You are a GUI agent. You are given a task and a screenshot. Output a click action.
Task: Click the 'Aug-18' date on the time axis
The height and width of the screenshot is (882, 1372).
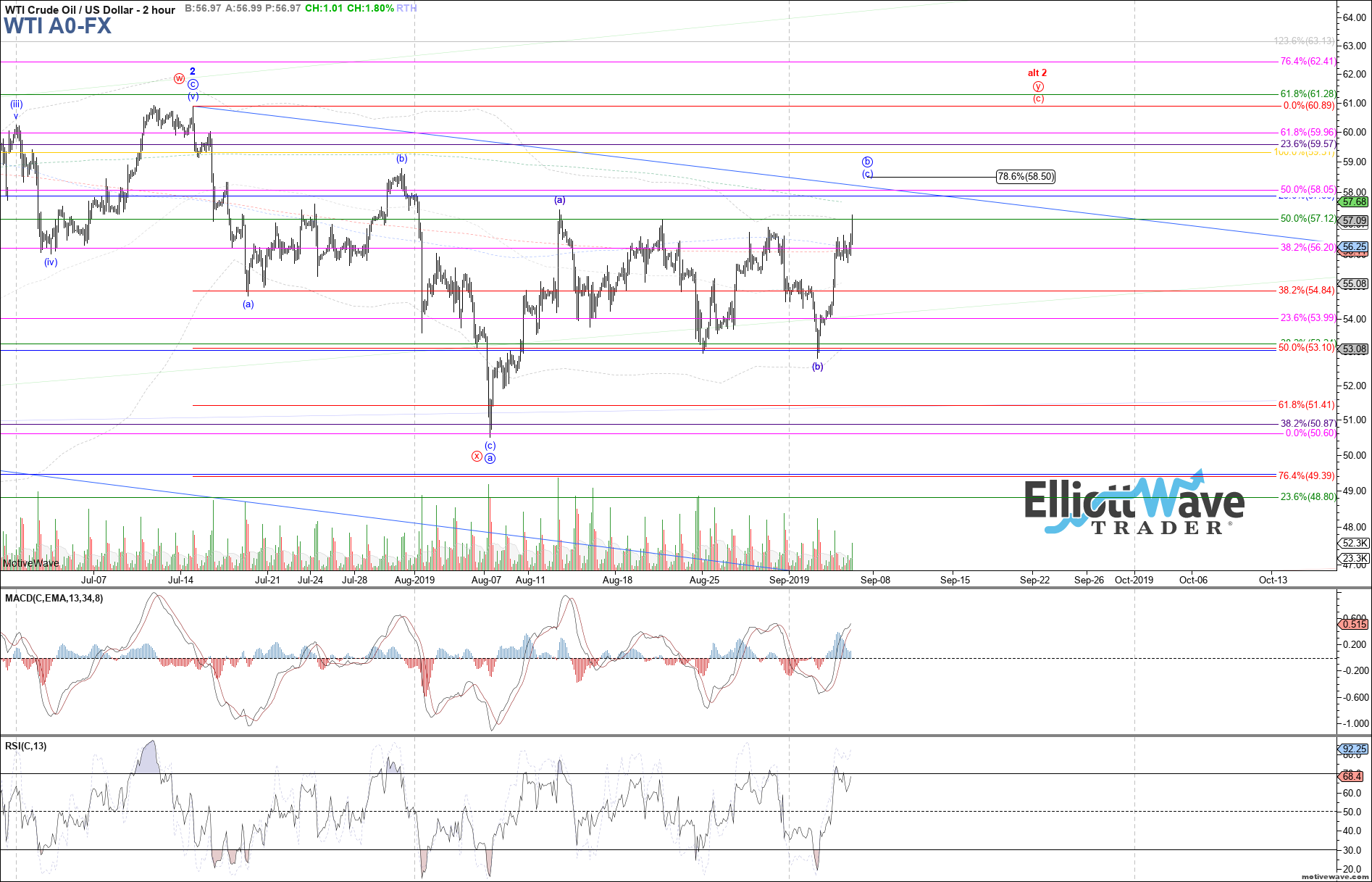(617, 580)
